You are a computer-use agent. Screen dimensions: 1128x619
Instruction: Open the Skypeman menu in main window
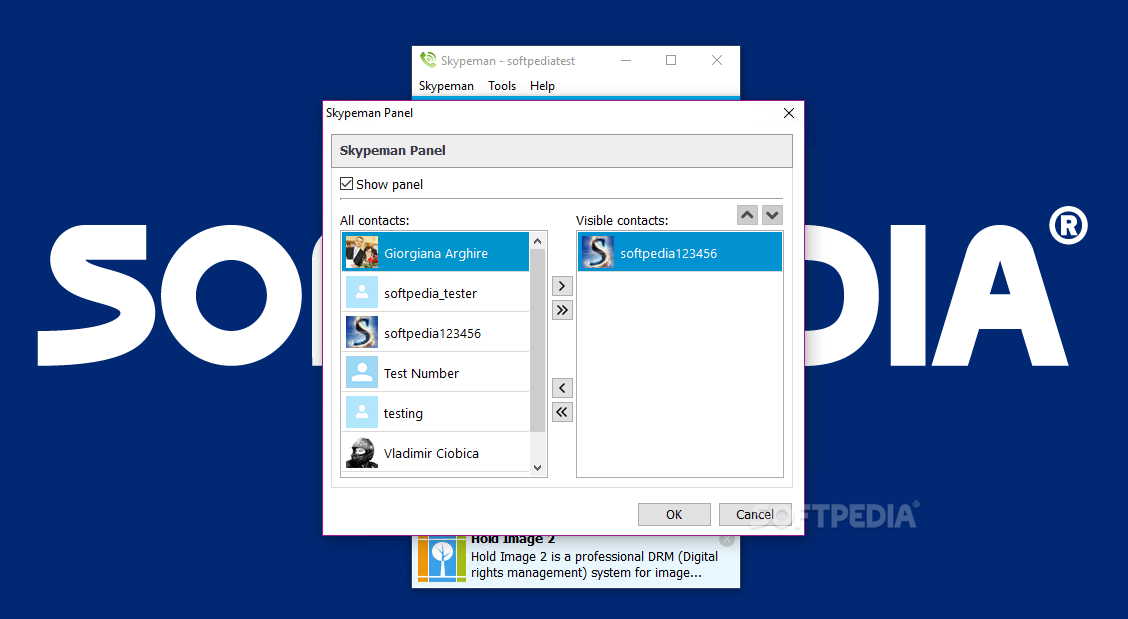tap(446, 86)
